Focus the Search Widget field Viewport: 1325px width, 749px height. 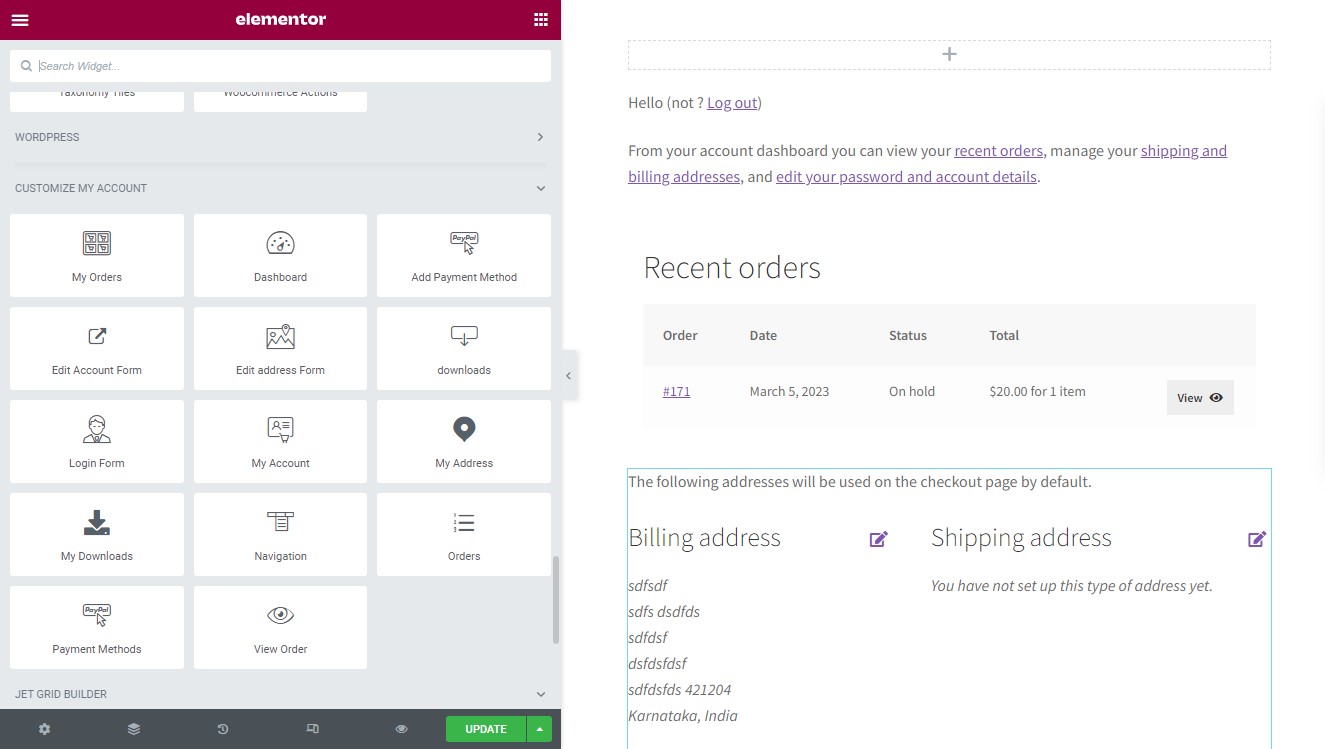pyautogui.click(x=280, y=66)
